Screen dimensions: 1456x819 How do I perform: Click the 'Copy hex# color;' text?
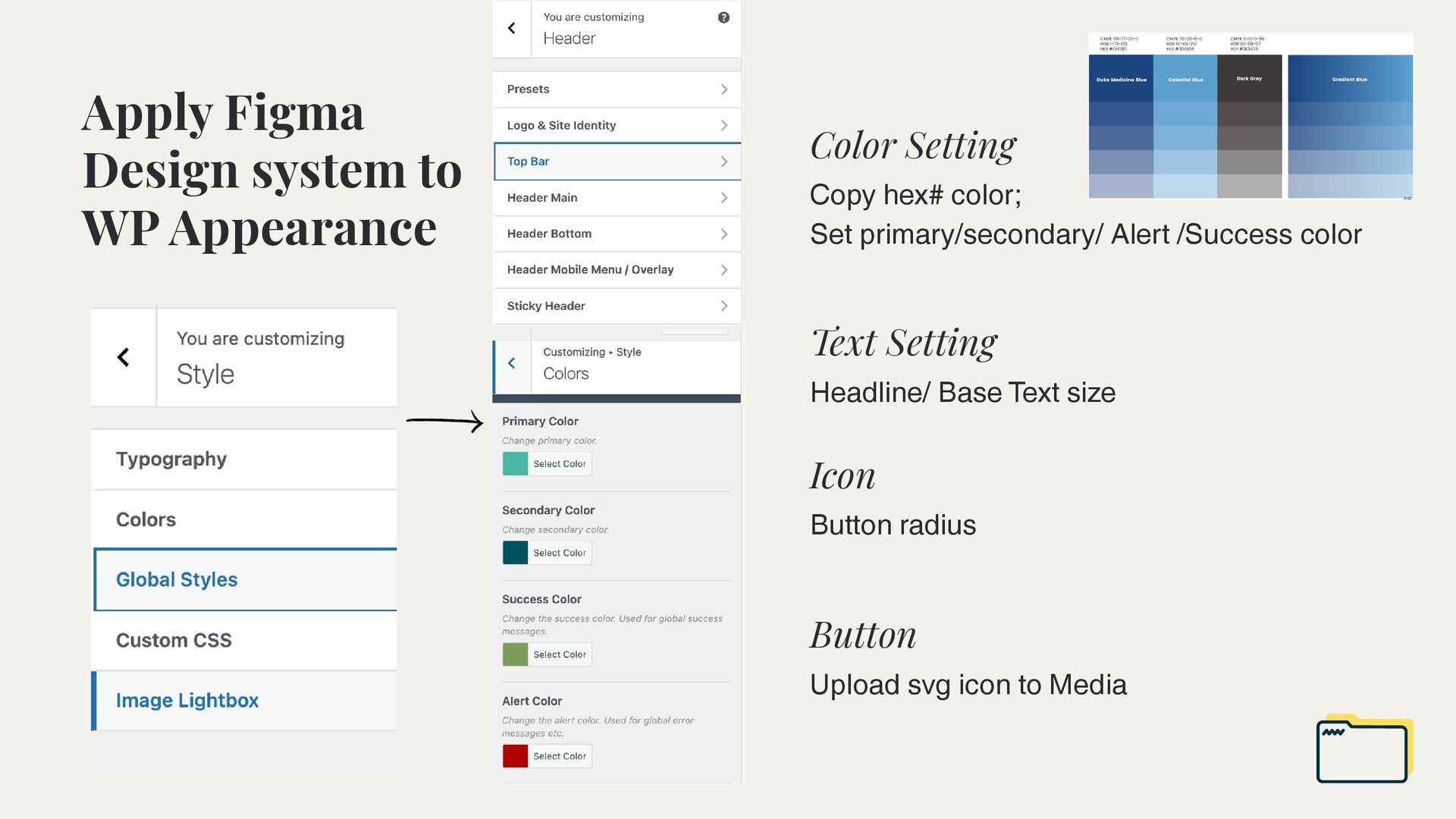915,196
